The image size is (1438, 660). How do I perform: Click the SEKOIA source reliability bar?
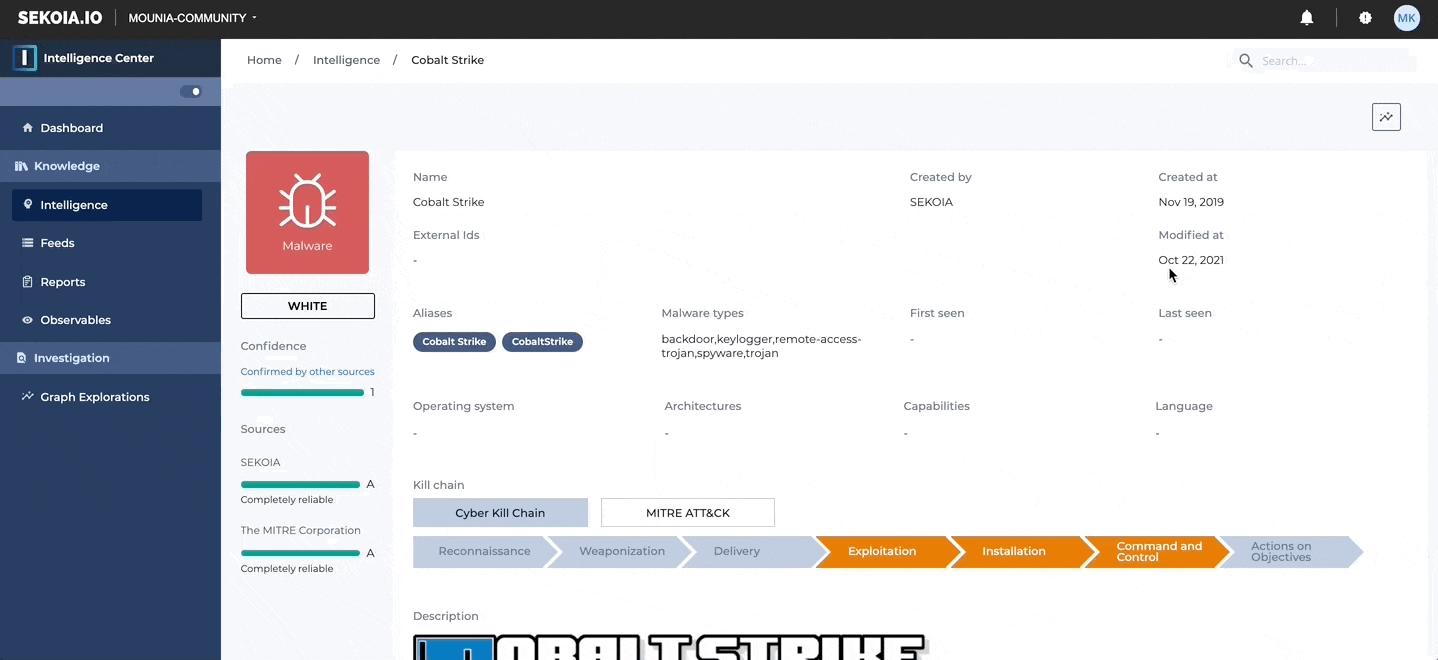[x=300, y=485]
